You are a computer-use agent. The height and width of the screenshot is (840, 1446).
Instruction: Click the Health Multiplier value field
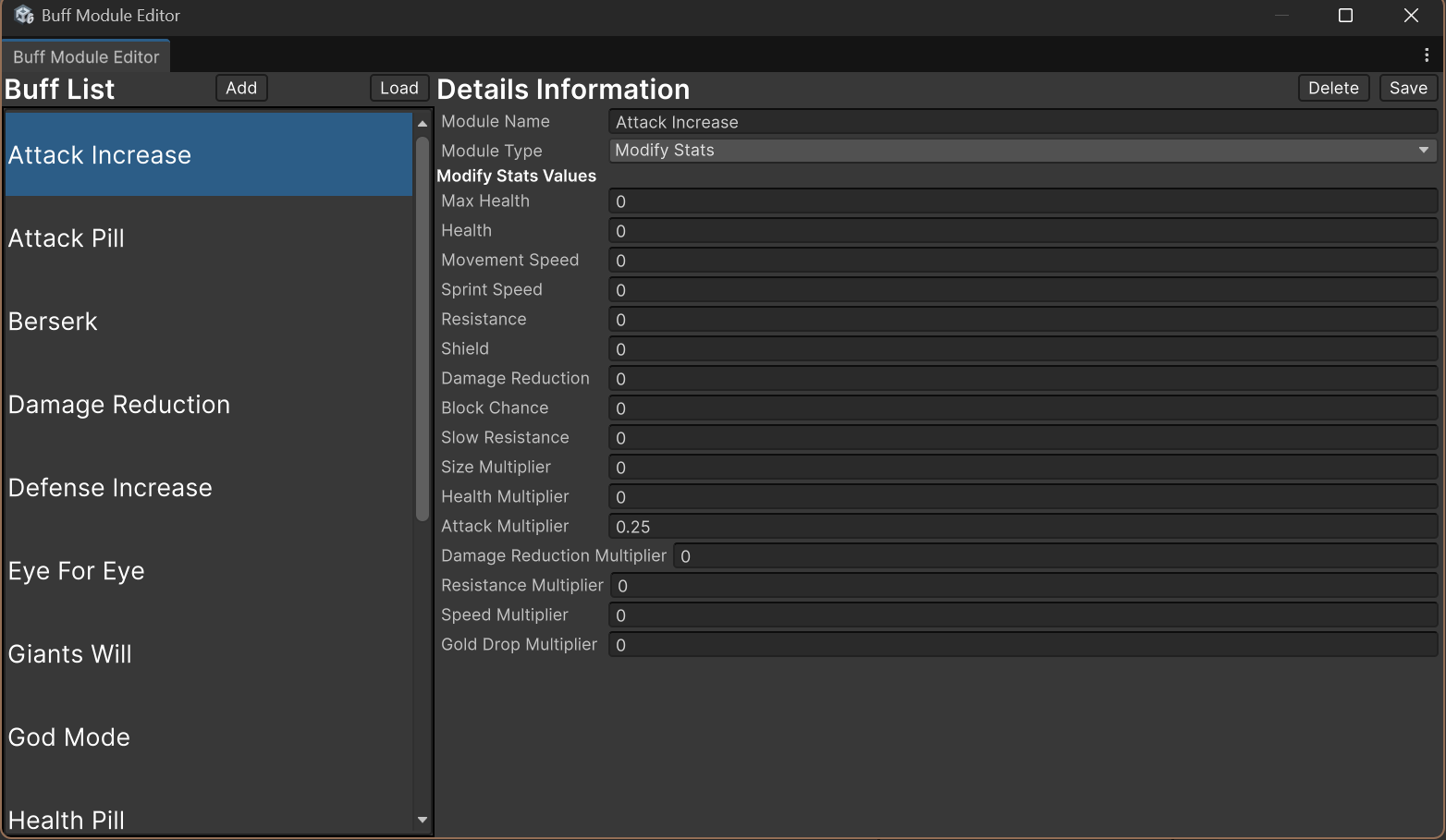click(x=1023, y=497)
